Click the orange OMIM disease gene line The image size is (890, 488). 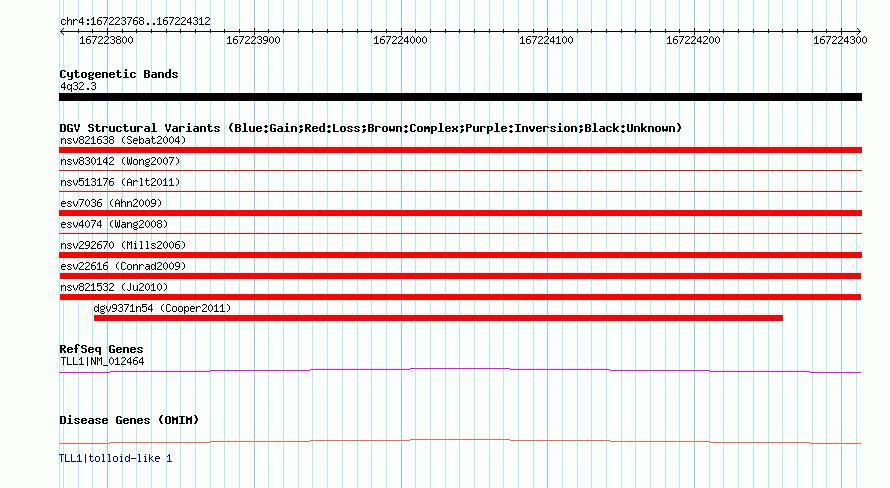pyautogui.click(x=460, y=441)
